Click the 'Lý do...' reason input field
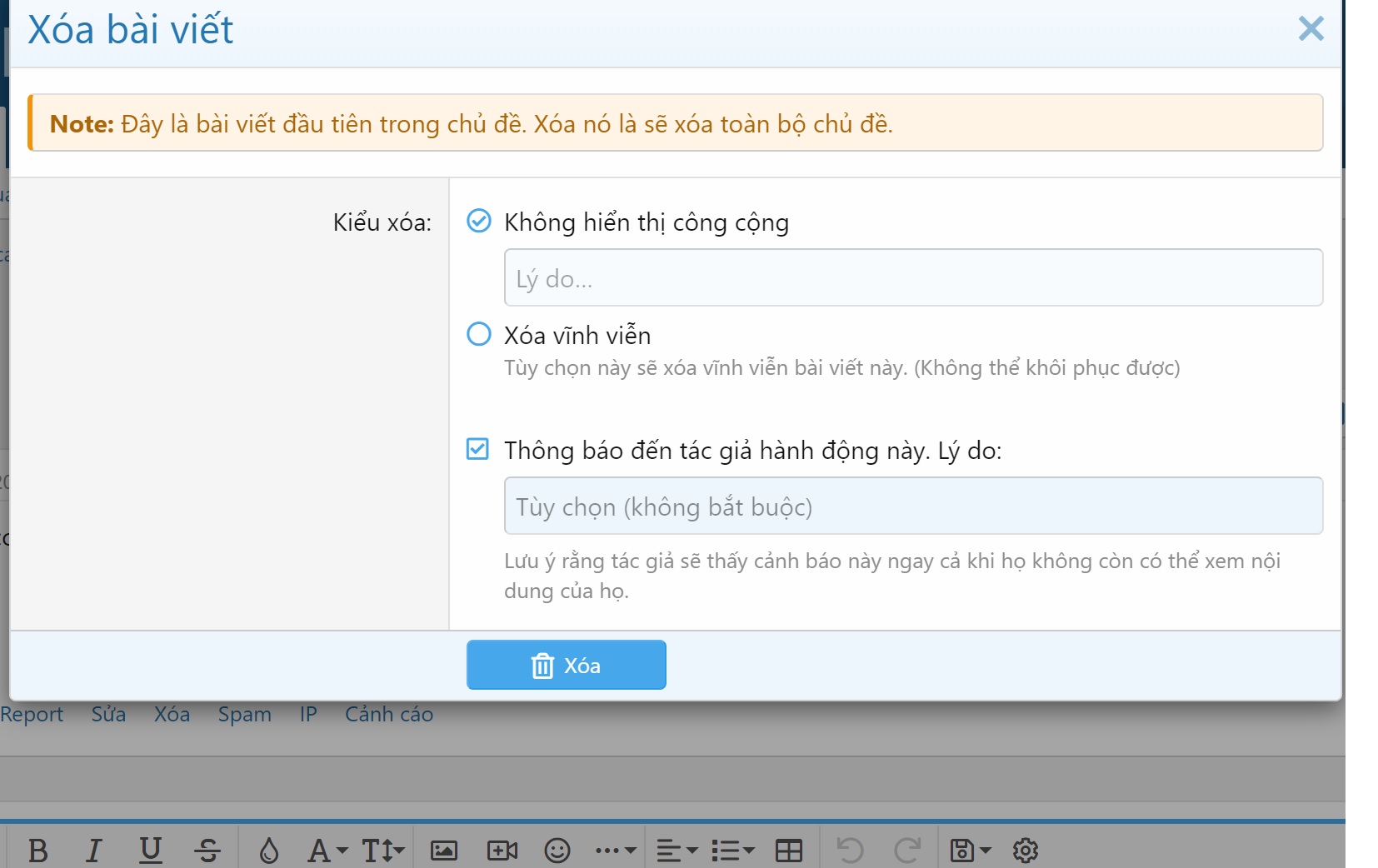The image size is (1378, 868). pos(912,278)
